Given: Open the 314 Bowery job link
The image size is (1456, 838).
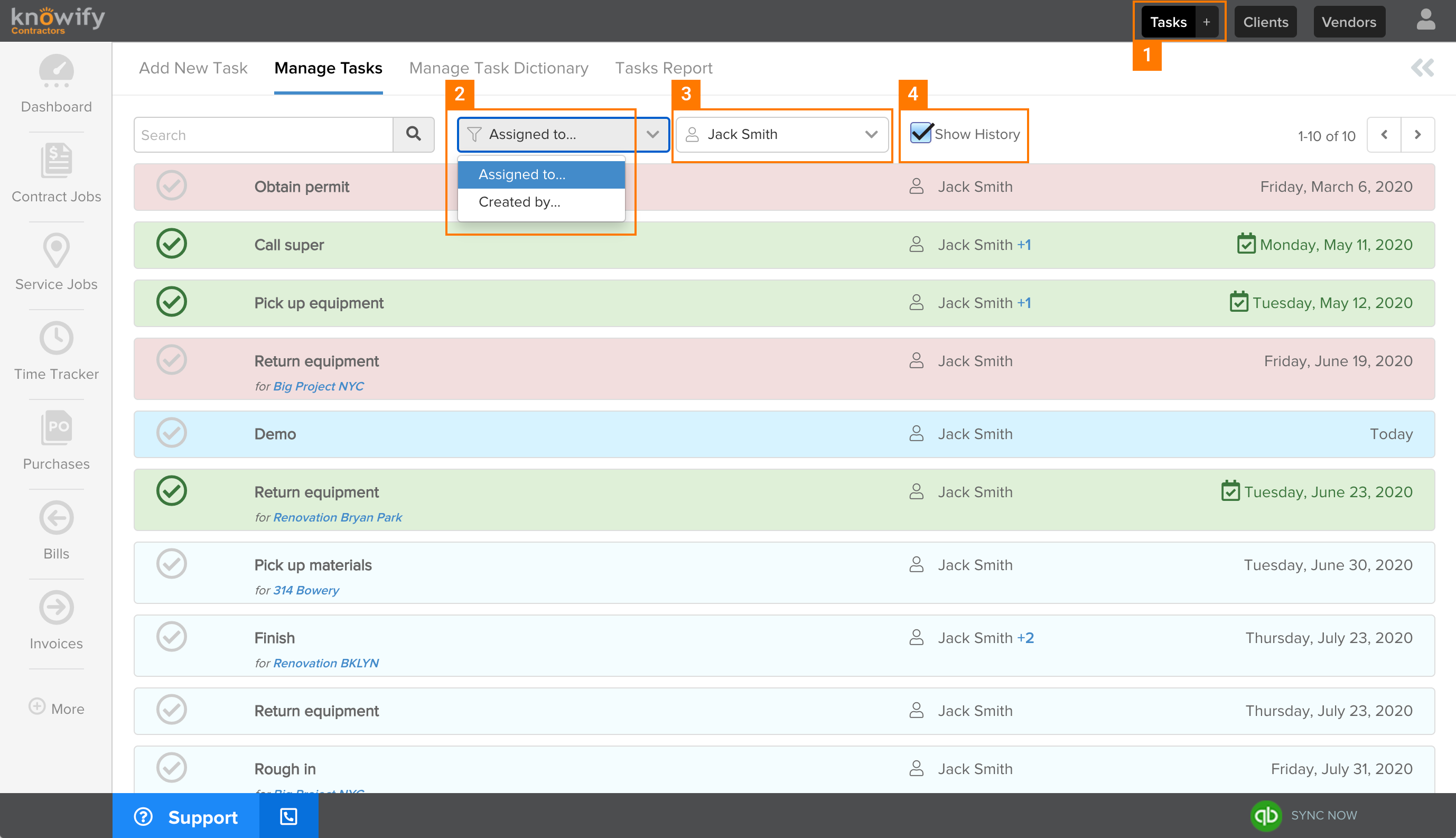Looking at the screenshot, I should tap(306, 590).
